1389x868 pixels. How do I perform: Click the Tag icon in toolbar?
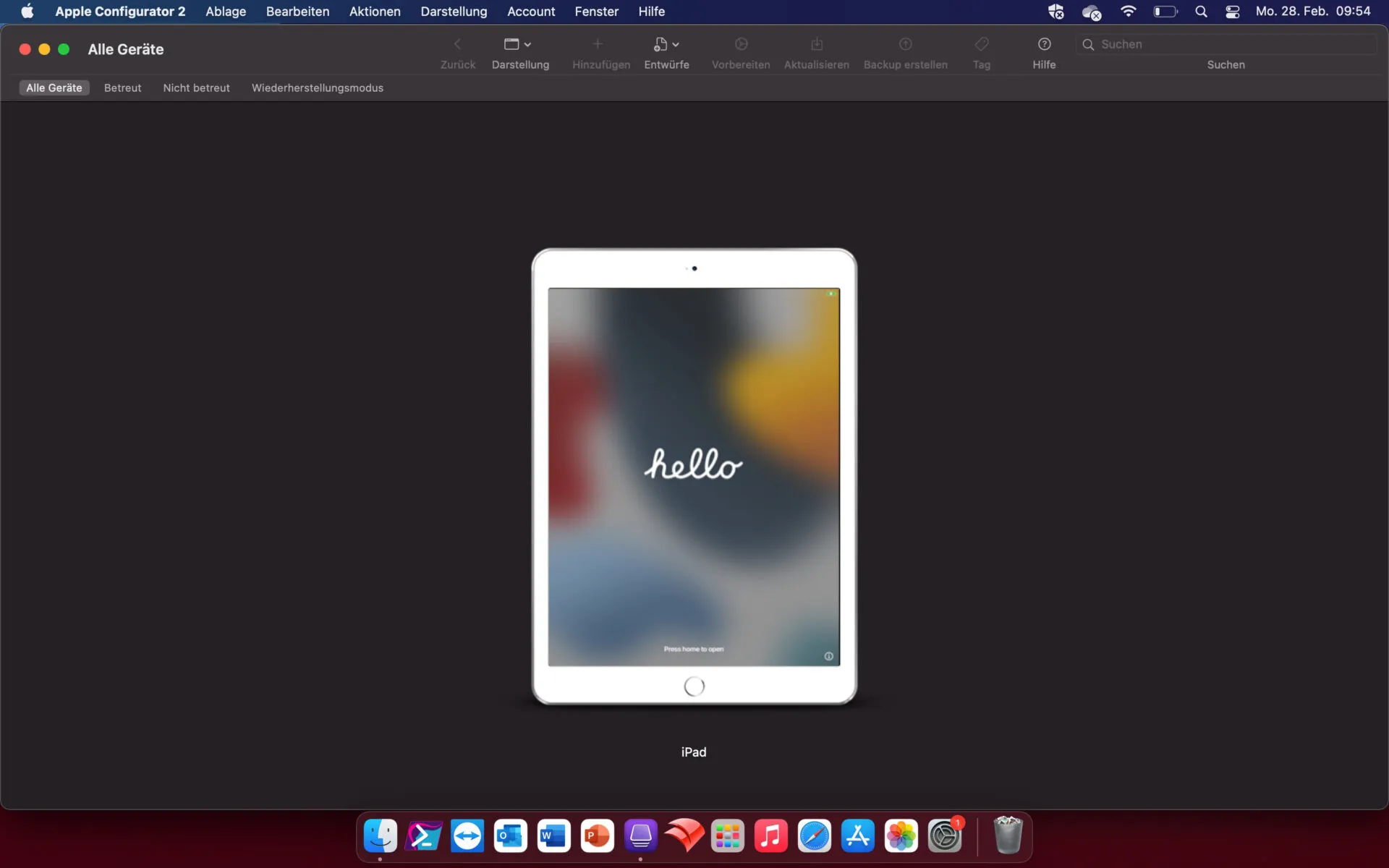[x=982, y=44]
